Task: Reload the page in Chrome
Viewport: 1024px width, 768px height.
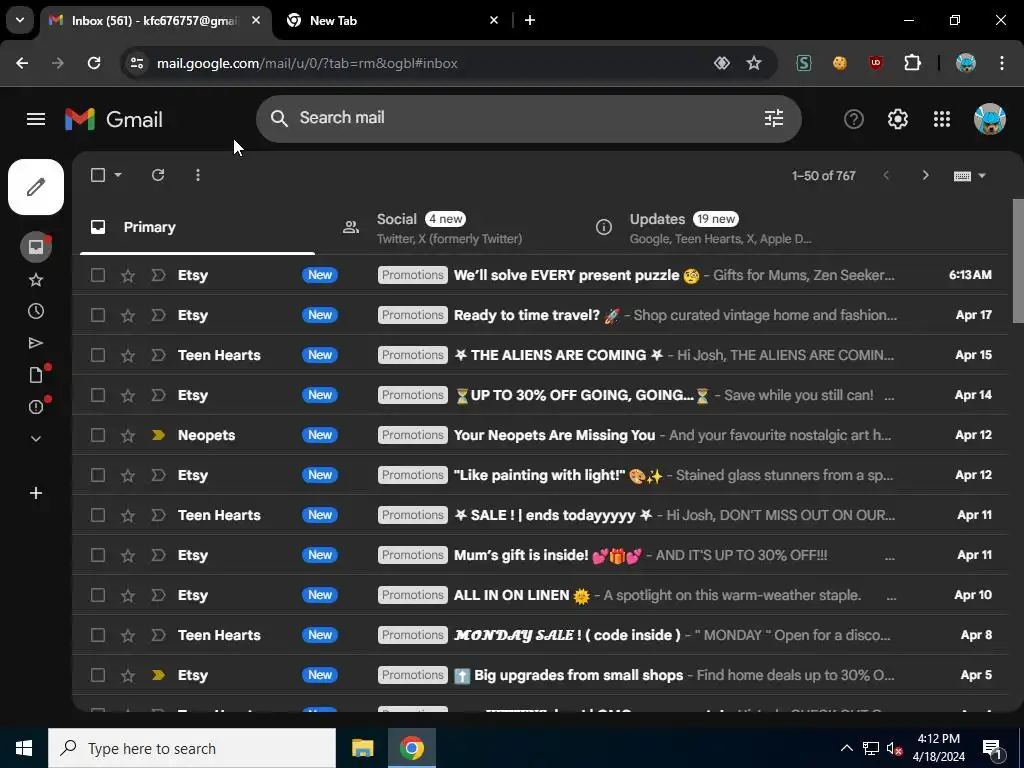Action: tap(94, 63)
